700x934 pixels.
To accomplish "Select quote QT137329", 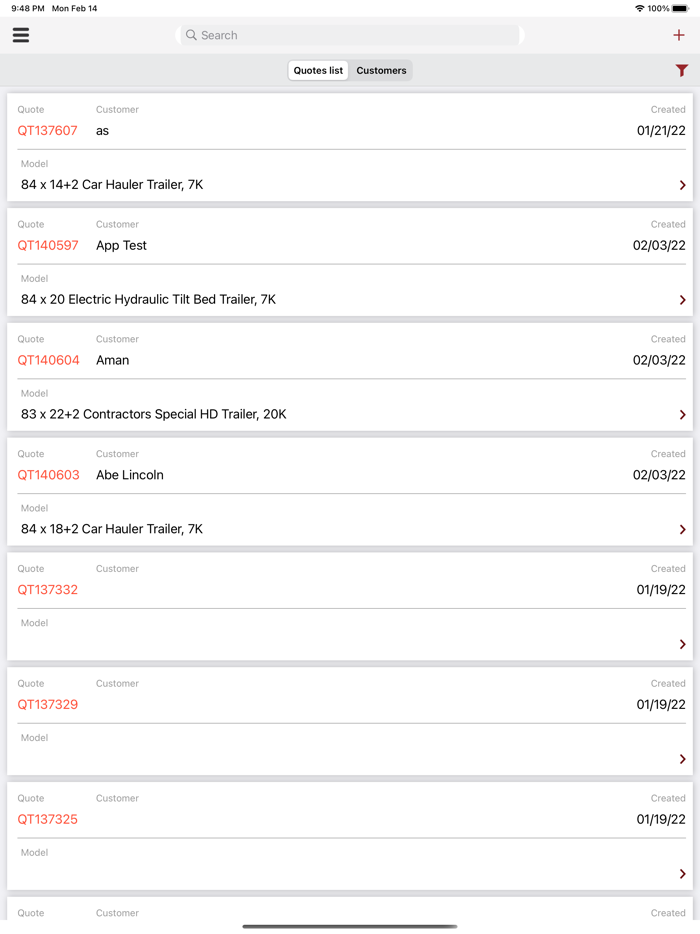I will click(x=47, y=704).
